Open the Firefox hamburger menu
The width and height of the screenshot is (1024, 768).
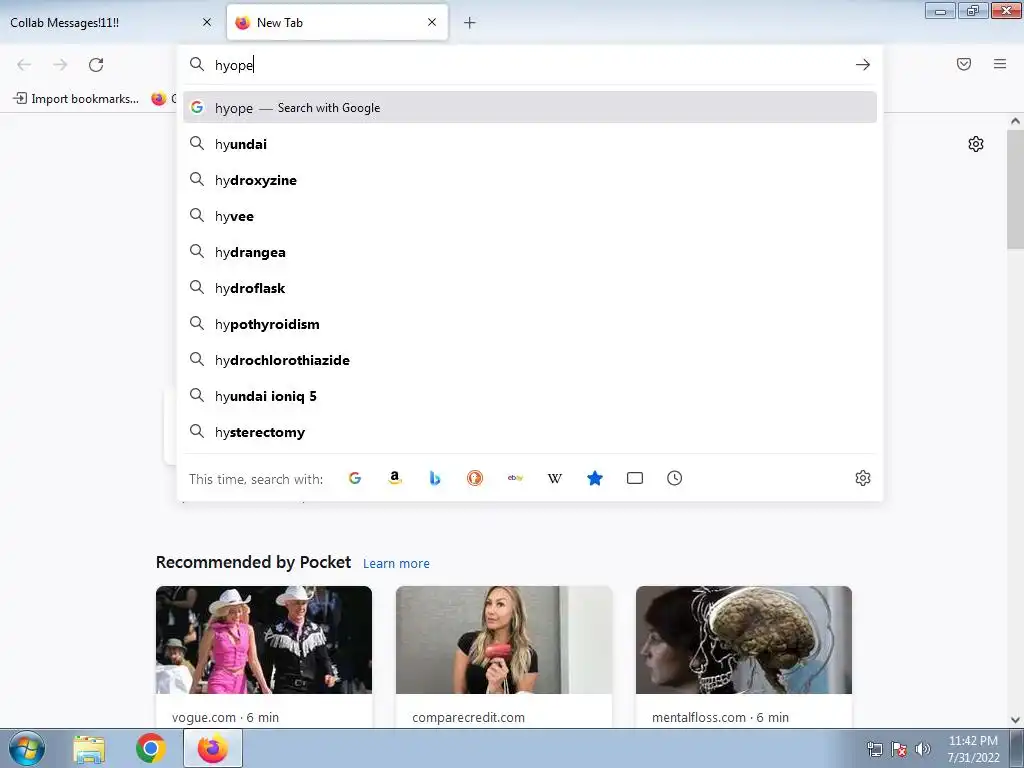[x=1000, y=64]
